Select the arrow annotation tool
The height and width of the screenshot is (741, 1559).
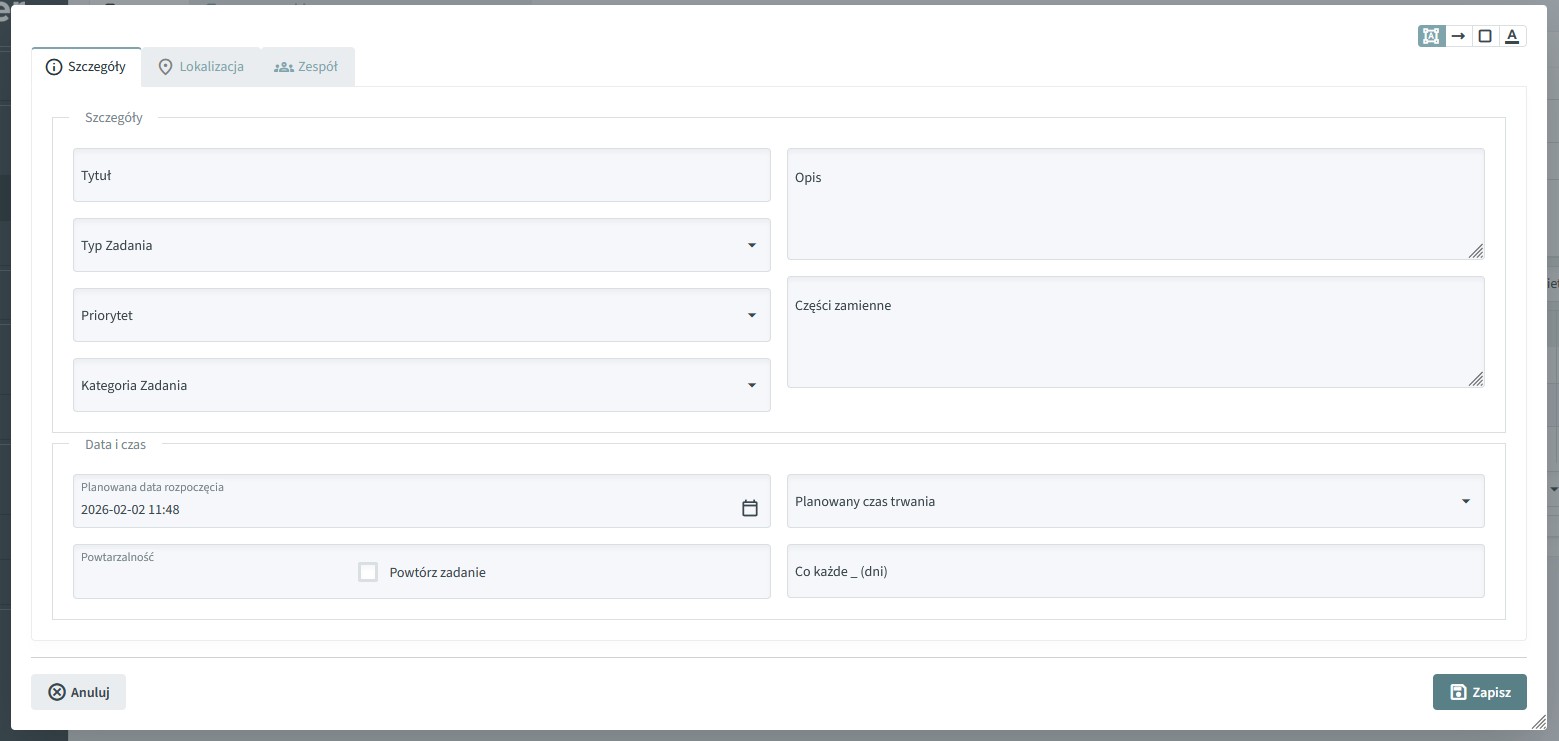pos(1458,36)
